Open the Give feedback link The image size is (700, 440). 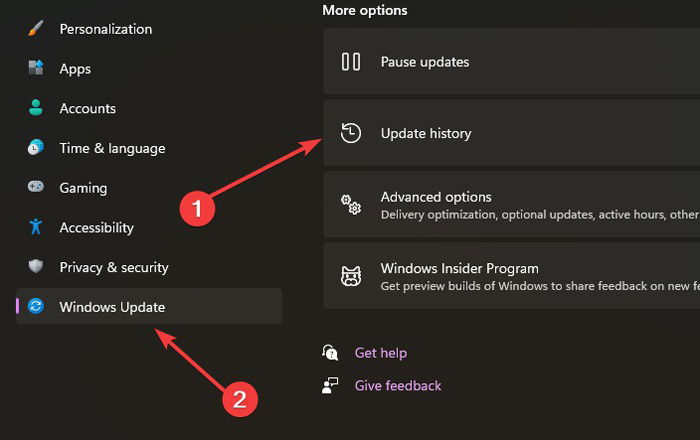398,386
